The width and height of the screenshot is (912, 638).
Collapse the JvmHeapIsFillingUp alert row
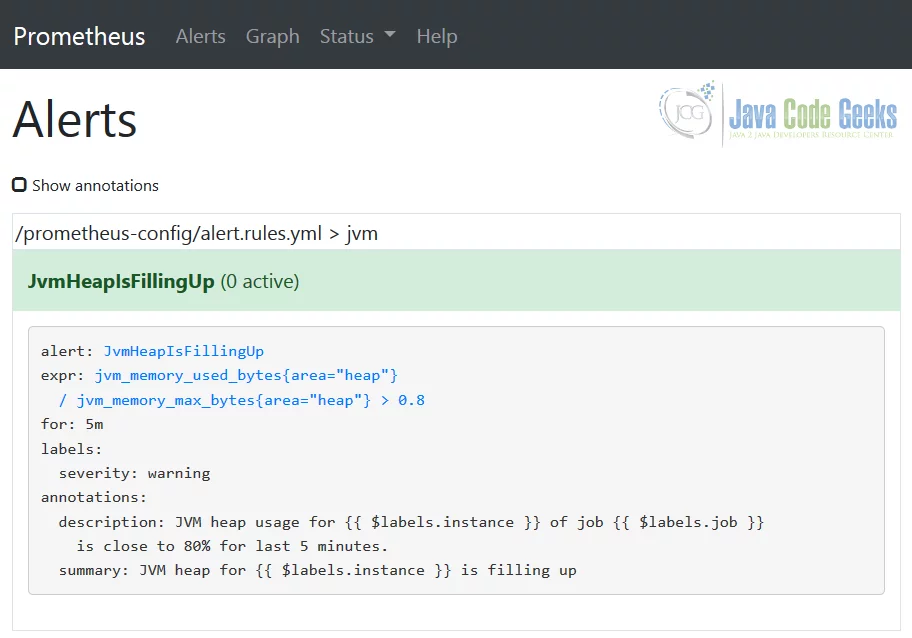(x=456, y=280)
